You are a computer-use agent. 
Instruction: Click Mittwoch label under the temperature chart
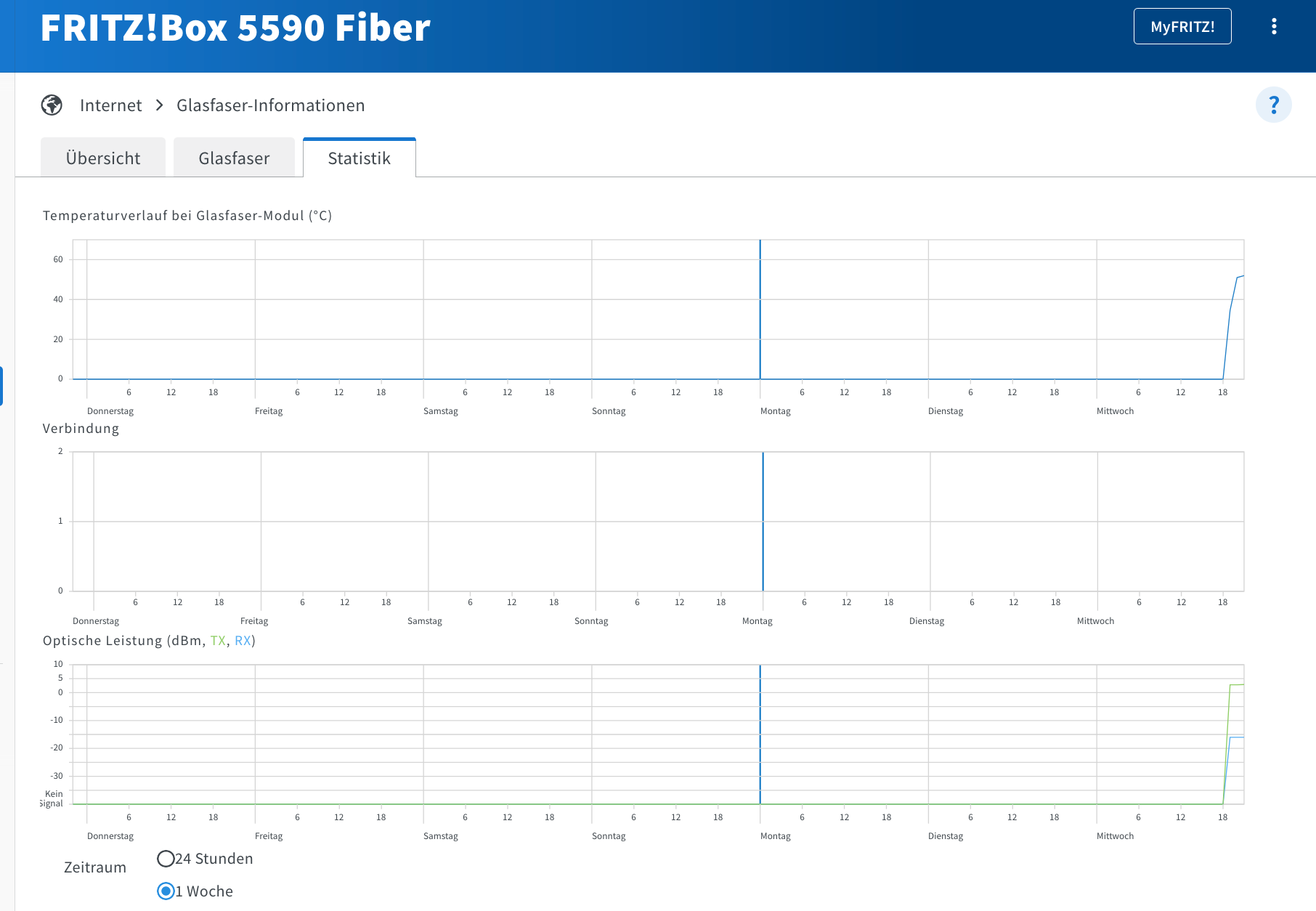coord(1115,411)
